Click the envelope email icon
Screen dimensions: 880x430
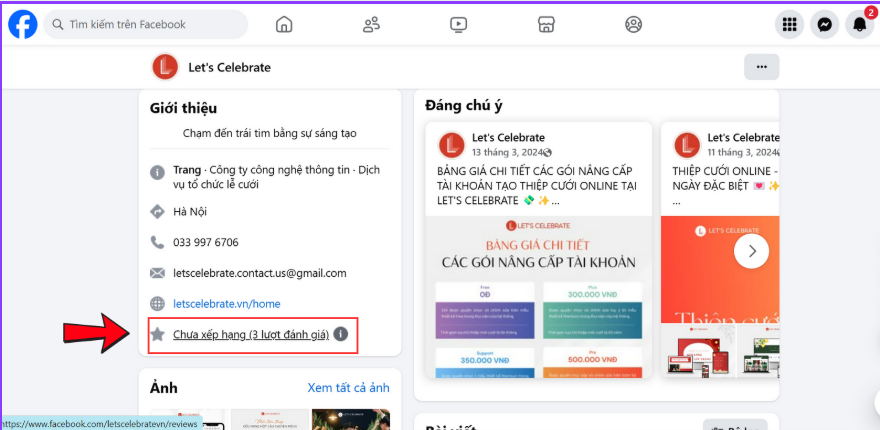(x=157, y=273)
